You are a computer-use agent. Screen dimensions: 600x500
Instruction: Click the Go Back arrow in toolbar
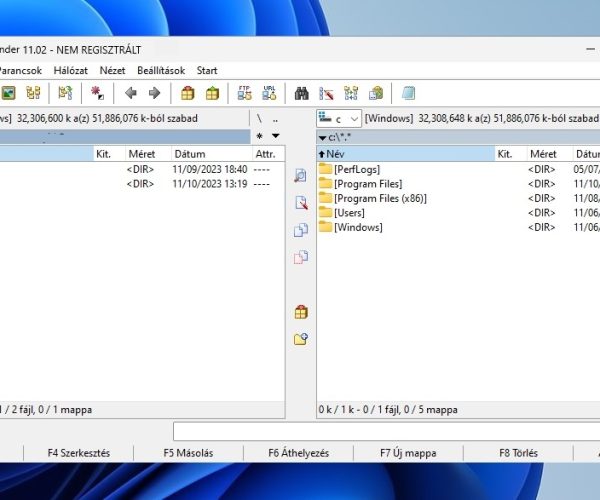coord(131,93)
